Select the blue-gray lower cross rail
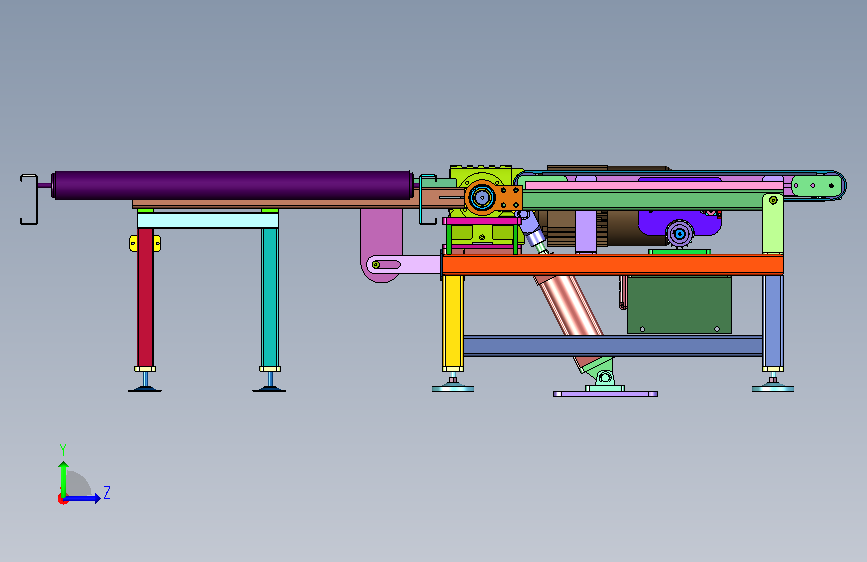 613,346
